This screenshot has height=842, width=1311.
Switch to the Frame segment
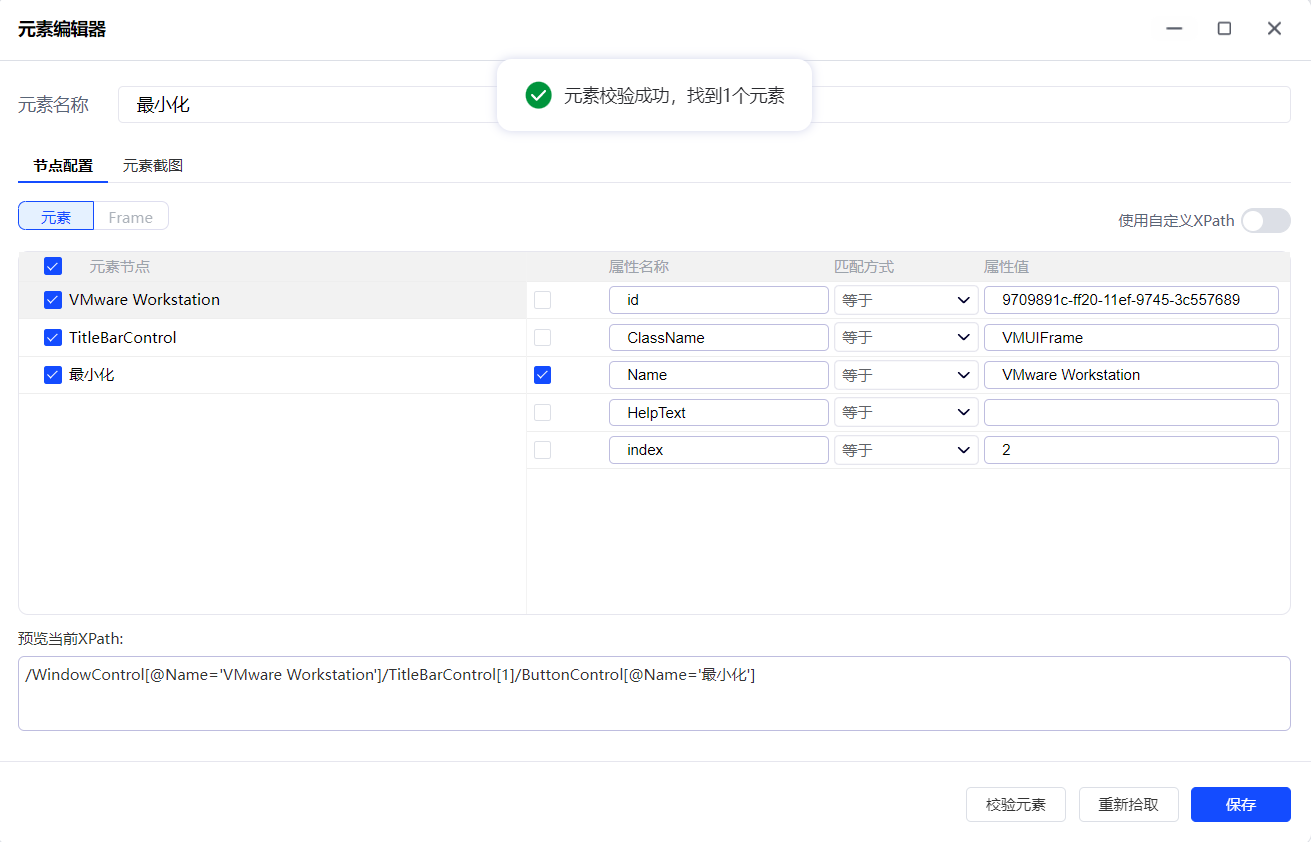(x=131, y=217)
